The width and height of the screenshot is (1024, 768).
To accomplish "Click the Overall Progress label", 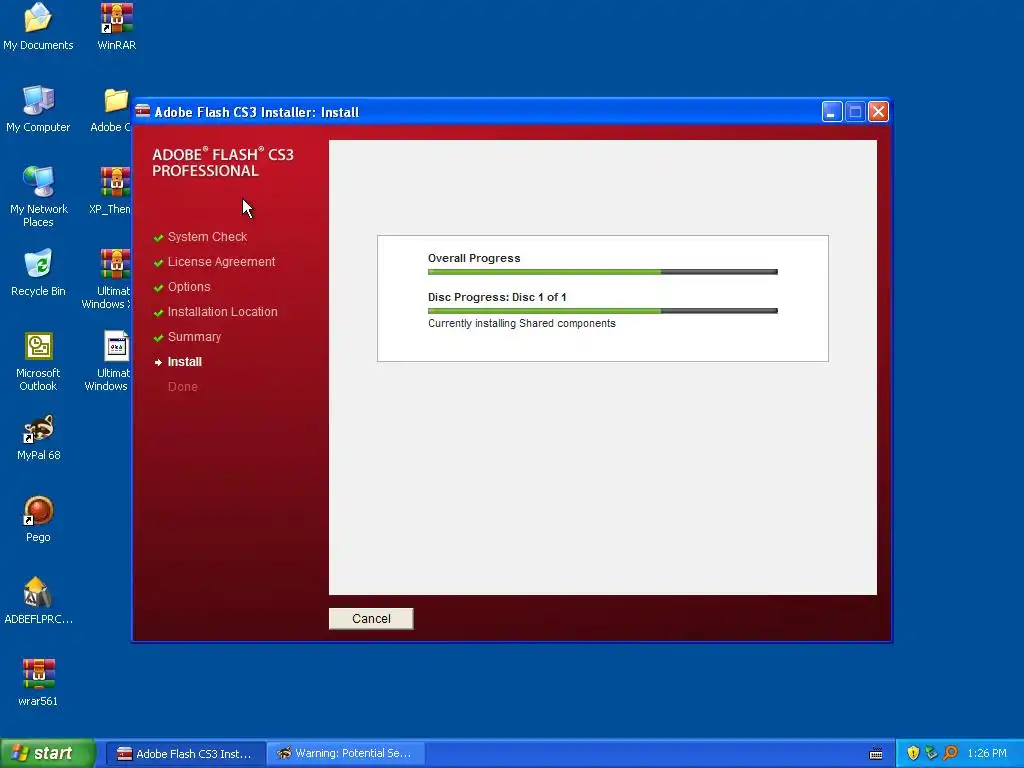I will [x=474, y=258].
